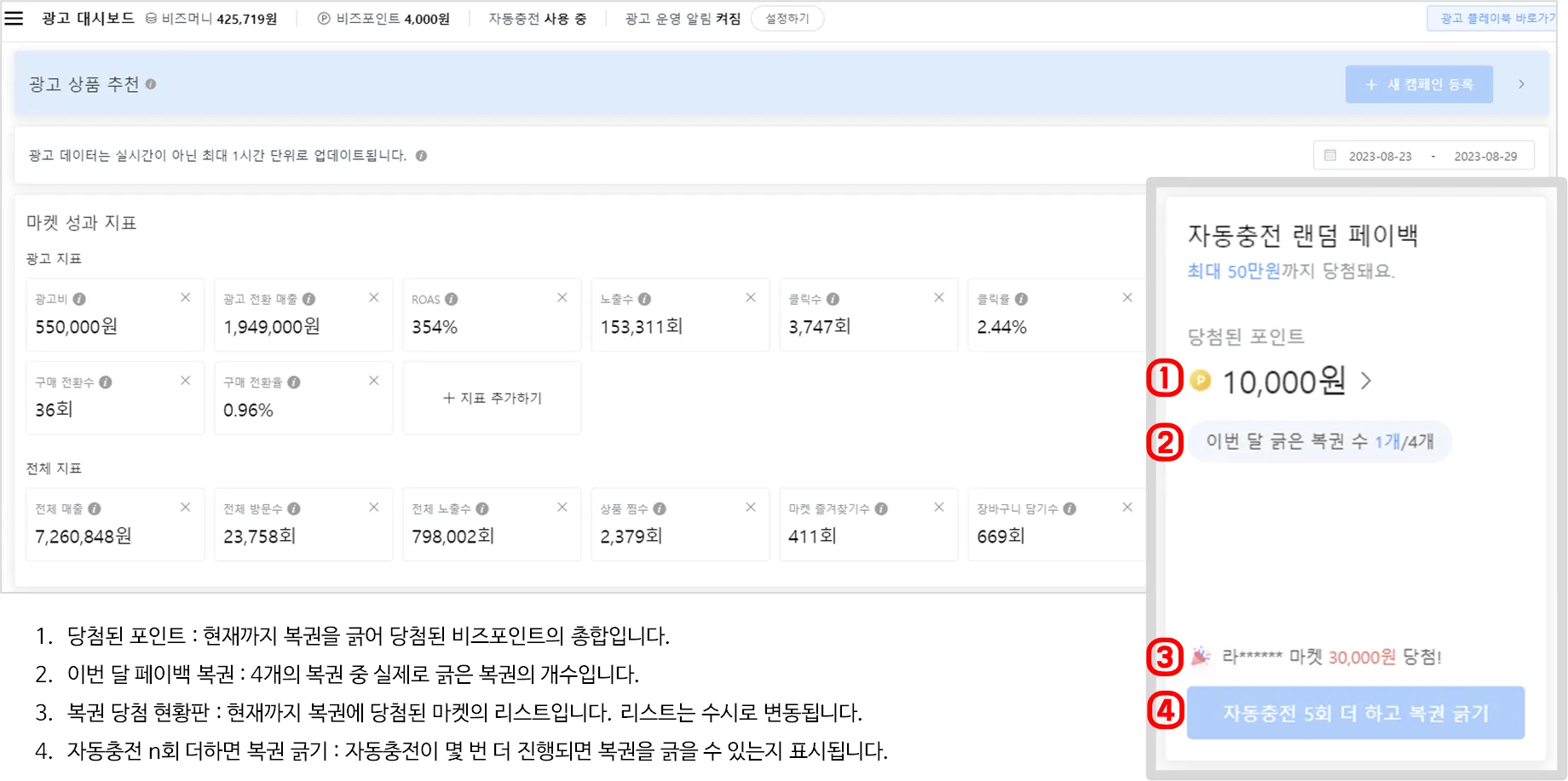Click the 최대 50만원 highlighted text
The image size is (1568, 781).
tap(1234, 271)
